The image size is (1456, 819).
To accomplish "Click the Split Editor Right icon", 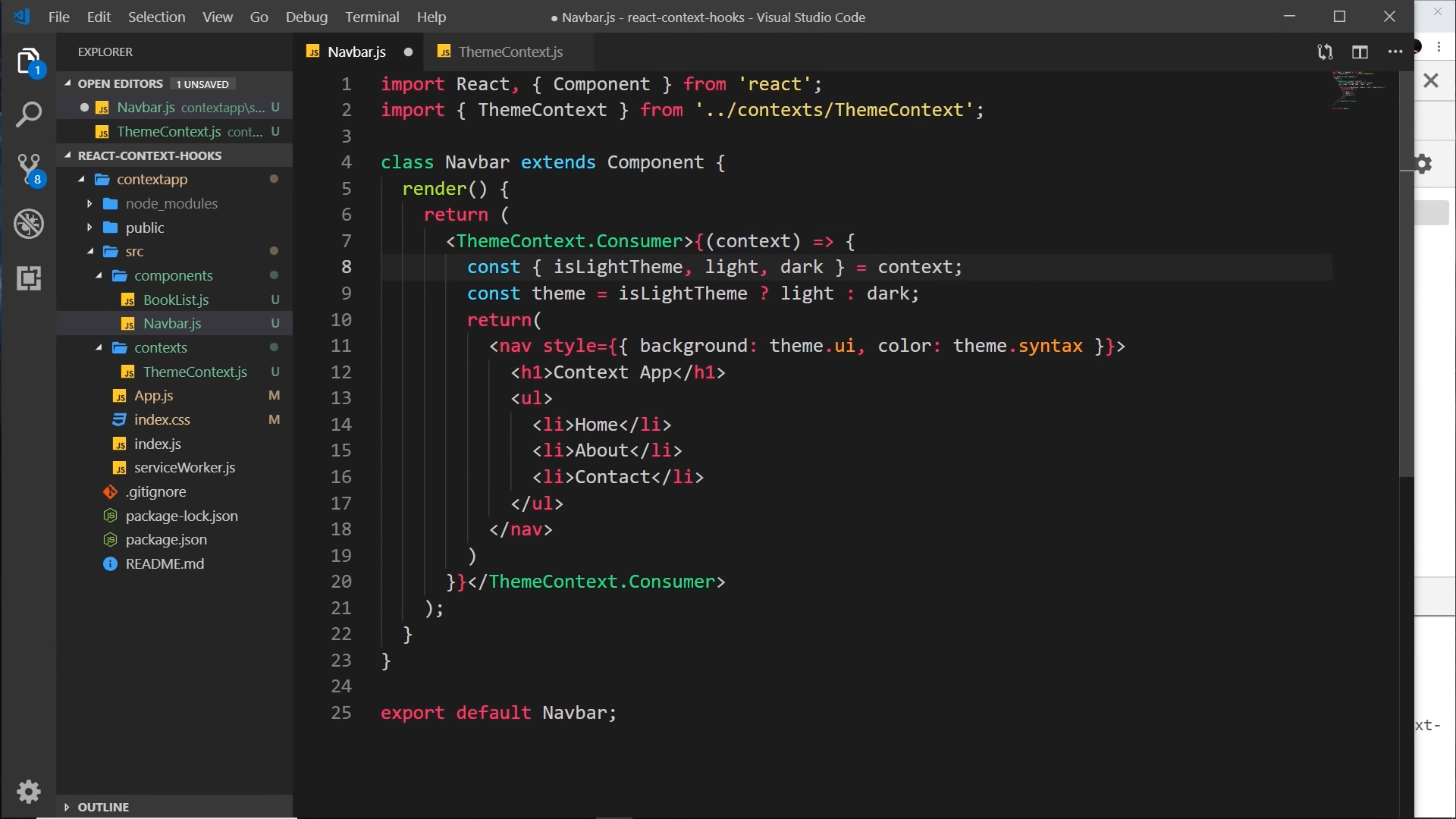I will pos(1360,52).
